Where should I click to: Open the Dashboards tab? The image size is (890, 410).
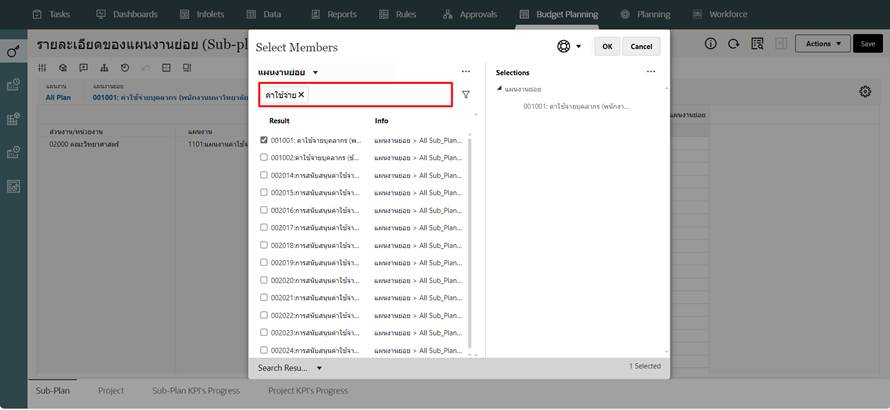[127, 14]
